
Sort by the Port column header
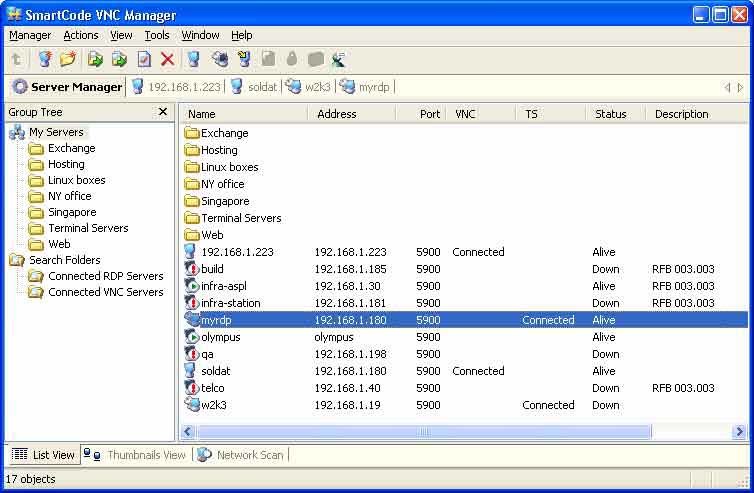(421, 114)
